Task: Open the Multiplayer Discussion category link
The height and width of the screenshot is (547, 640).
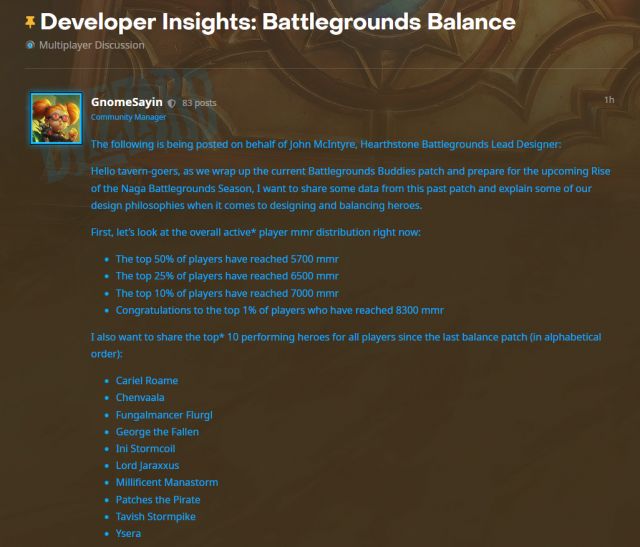Action: point(92,45)
